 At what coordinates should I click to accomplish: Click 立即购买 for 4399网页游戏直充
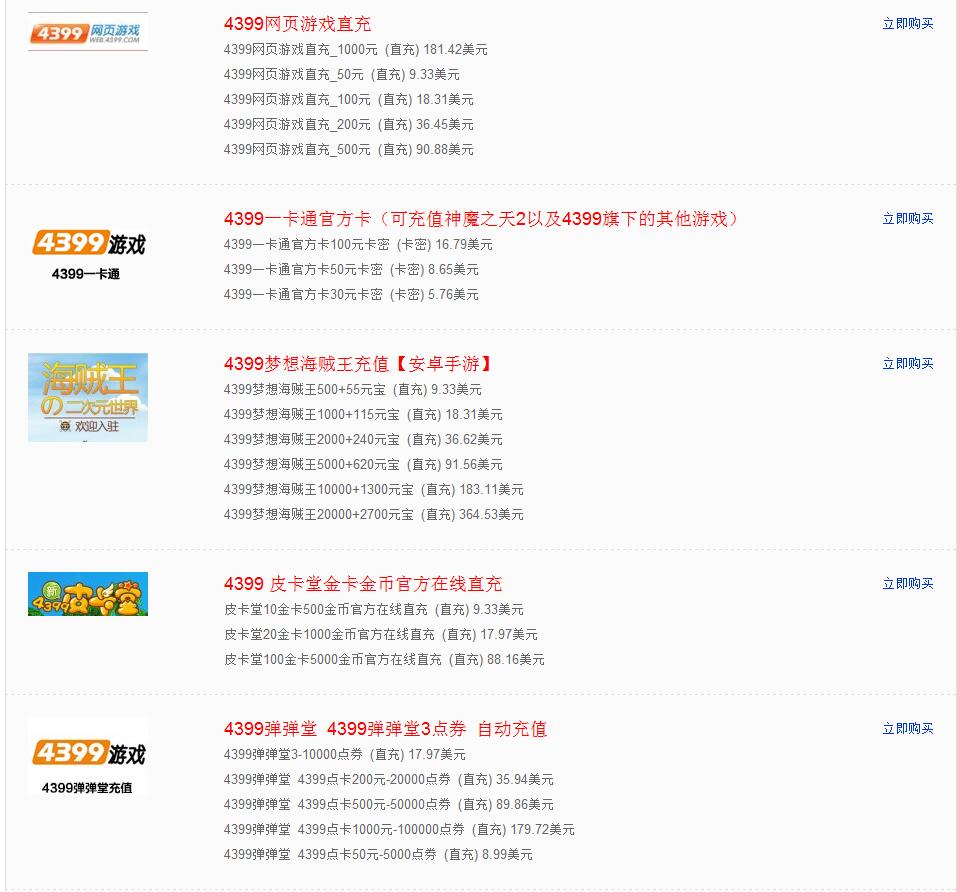[x=908, y=24]
